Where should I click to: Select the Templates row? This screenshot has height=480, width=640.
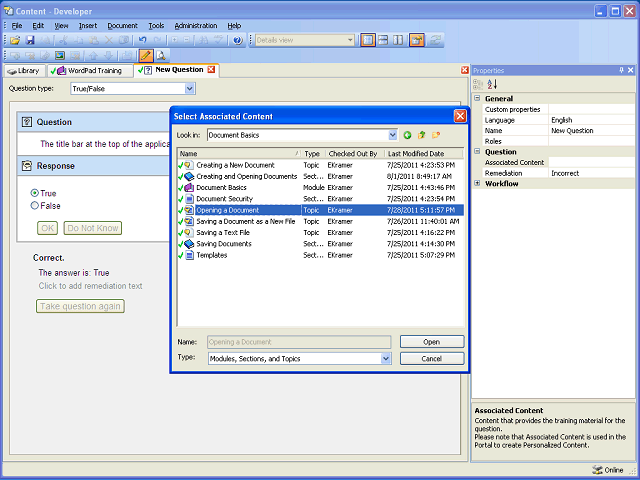click(x=320, y=255)
